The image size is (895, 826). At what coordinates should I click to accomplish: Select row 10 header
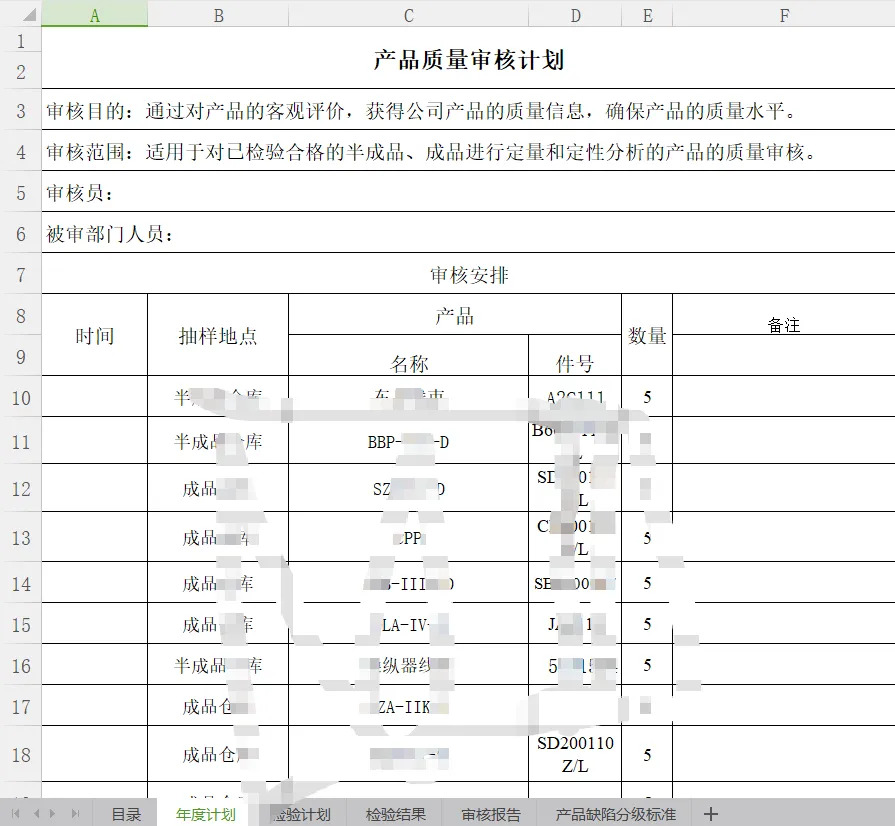pos(21,397)
